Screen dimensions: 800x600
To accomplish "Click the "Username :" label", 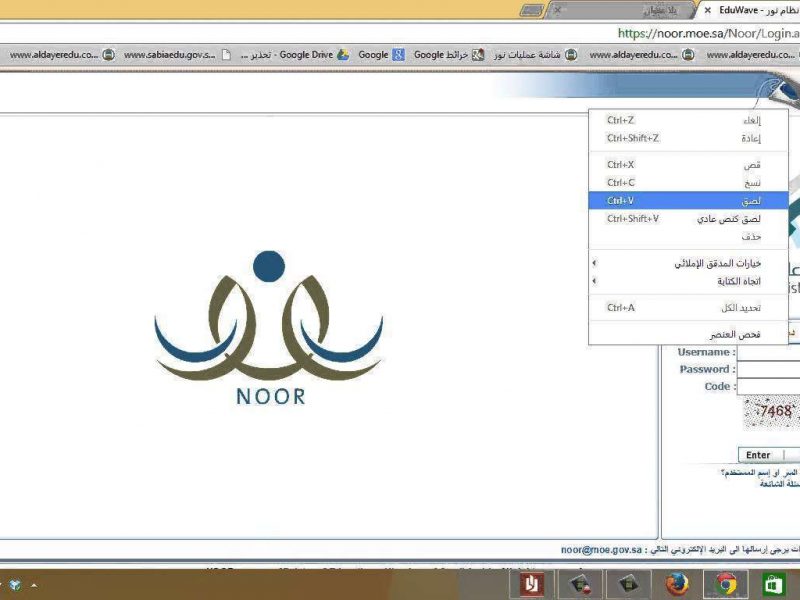I will point(707,352).
